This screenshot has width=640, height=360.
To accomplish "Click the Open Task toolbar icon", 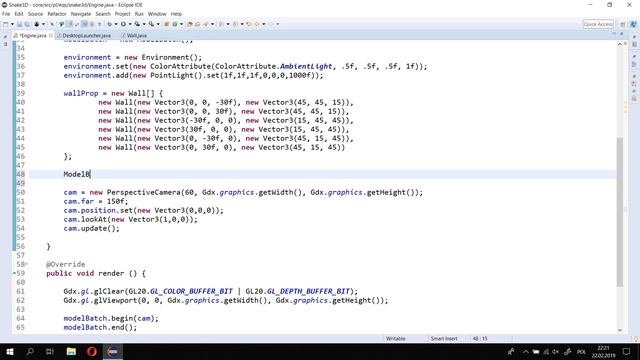I will coord(197,24).
